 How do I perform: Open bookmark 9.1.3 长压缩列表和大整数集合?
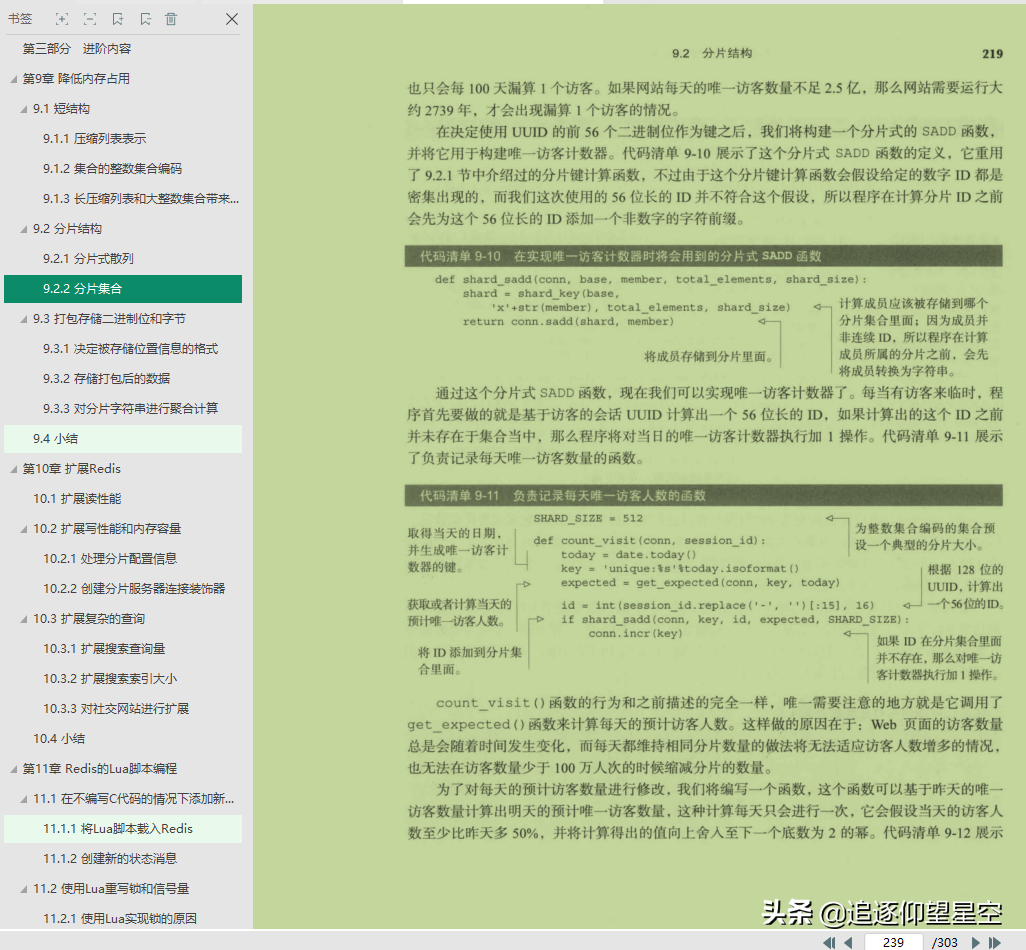(x=141, y=199)
